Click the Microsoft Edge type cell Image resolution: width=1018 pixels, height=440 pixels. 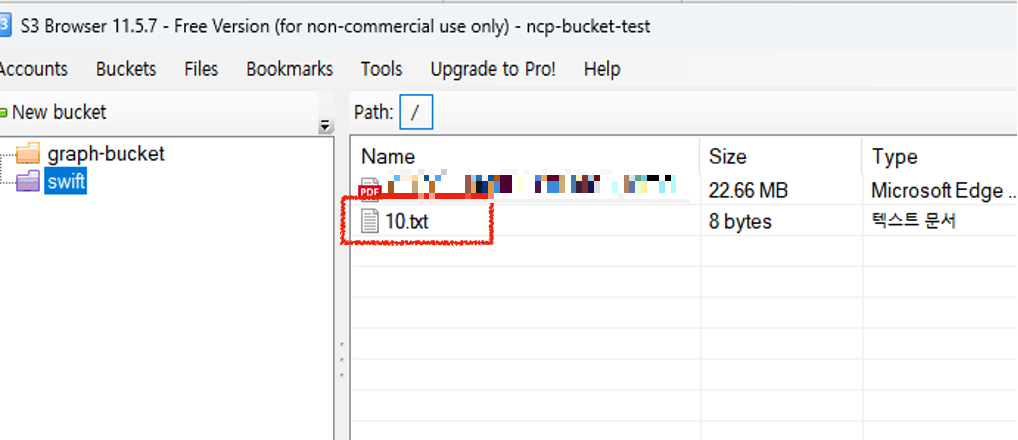pyautogui.click(x=944, y=190)
